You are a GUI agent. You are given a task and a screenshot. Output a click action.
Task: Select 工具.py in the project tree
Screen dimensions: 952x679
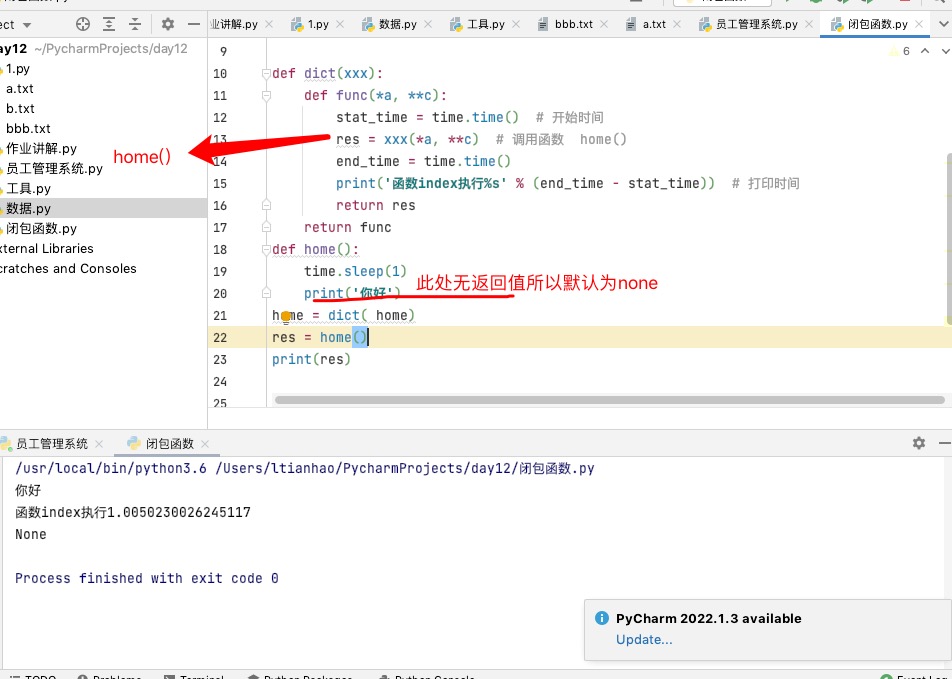pyautogui.click(x=28, y=189)
